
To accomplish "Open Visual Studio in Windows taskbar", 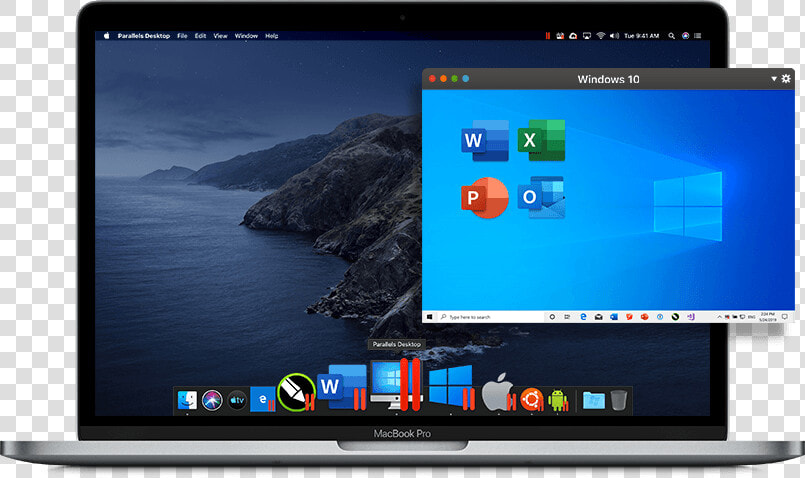I will (691, 317).
